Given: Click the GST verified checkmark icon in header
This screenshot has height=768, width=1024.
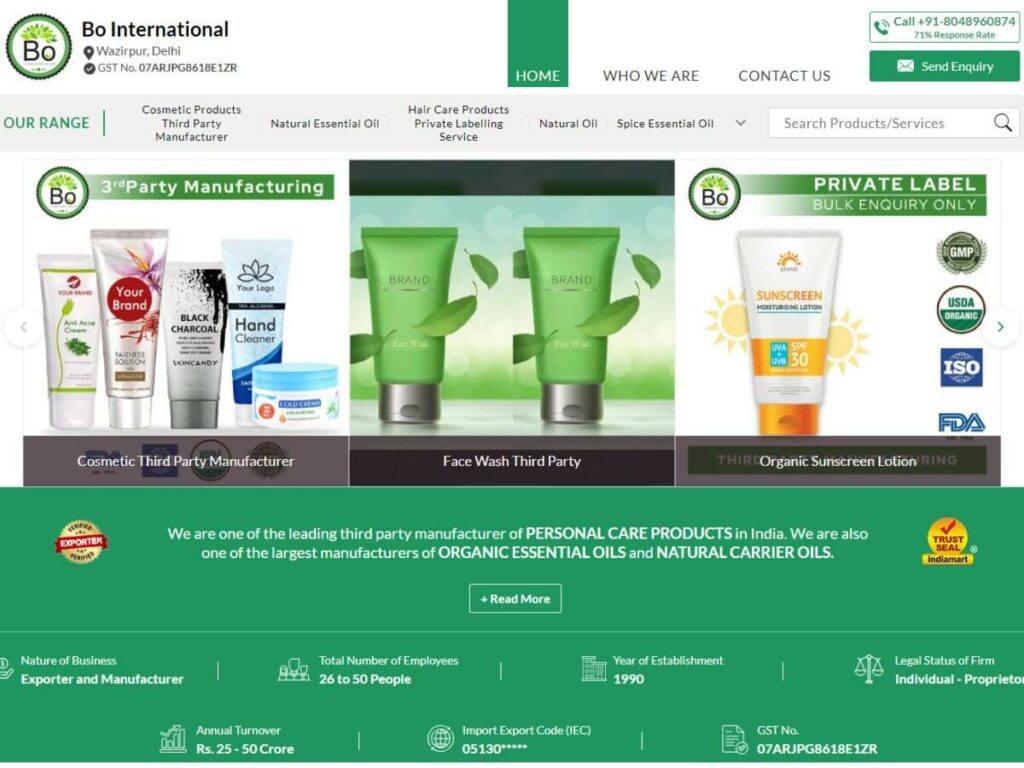Looking at the screenshot, I should [89, 68].
